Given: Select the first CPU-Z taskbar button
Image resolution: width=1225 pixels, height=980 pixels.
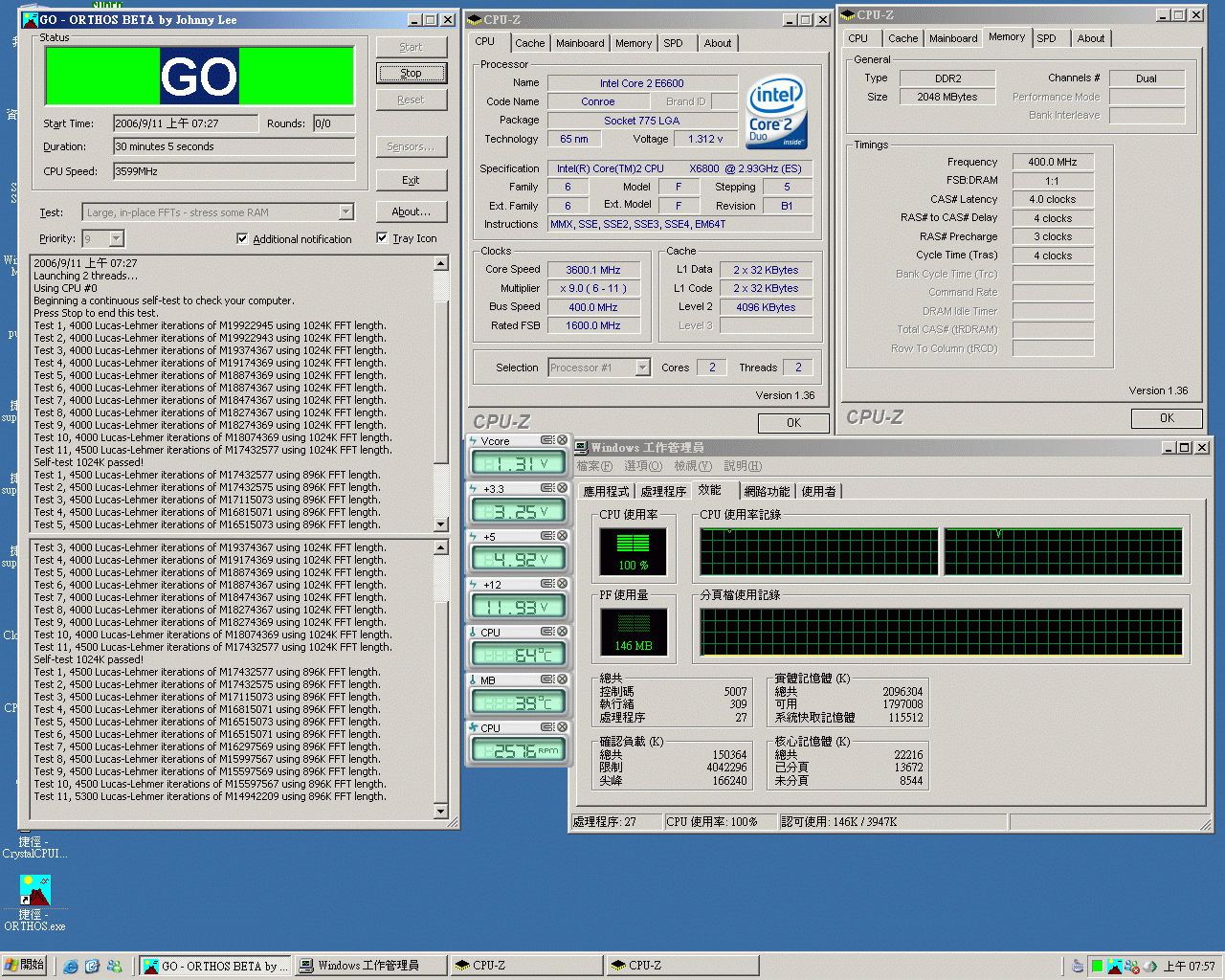Looking at the screenshot, I should [x=525, y=966].
